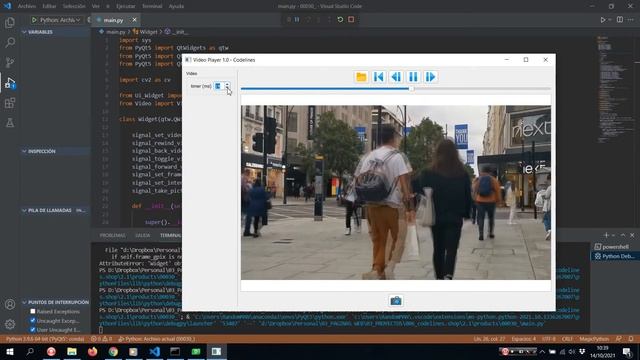This screenshot has height=360, width=640.
Task: Switch to the PROBLEMAS panel tab
Action: tap(113, 236)
